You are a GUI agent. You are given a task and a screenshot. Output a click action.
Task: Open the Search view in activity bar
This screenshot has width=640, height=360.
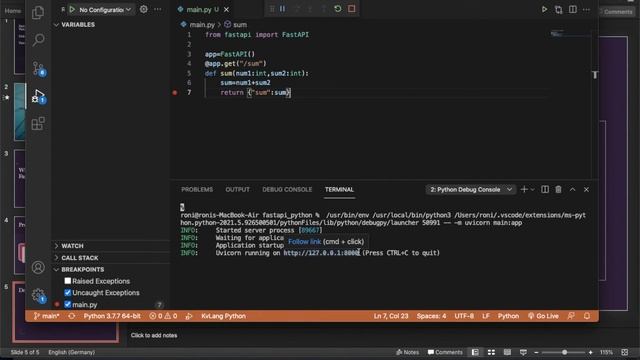click(x=38, y=40)
